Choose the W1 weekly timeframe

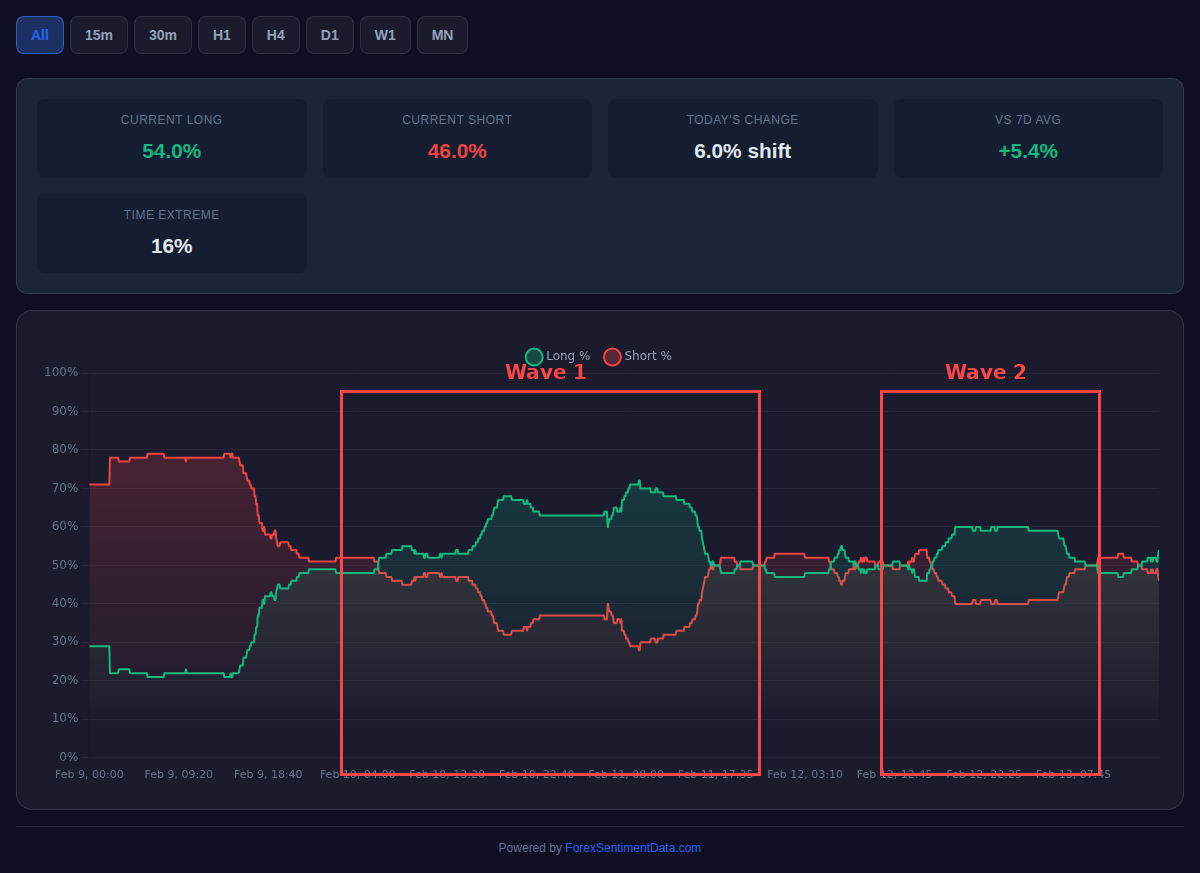point(384,34)
